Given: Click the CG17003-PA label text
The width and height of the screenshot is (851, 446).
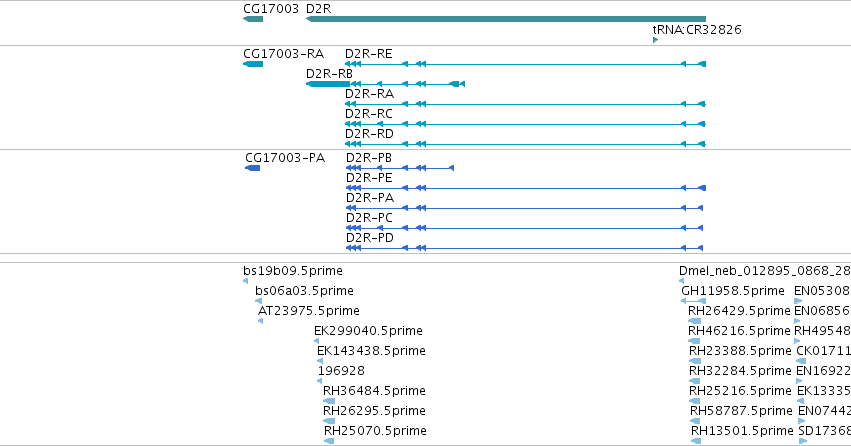Looking at the screenshot, I should (285, 158).
